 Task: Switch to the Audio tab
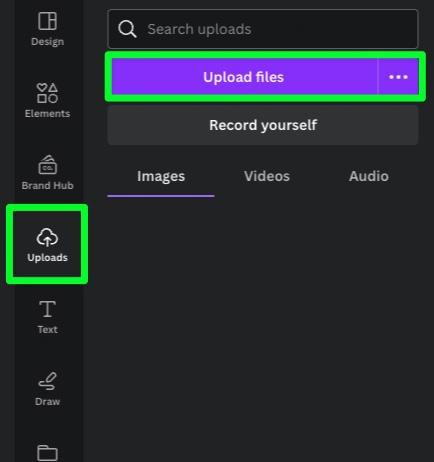369,176
